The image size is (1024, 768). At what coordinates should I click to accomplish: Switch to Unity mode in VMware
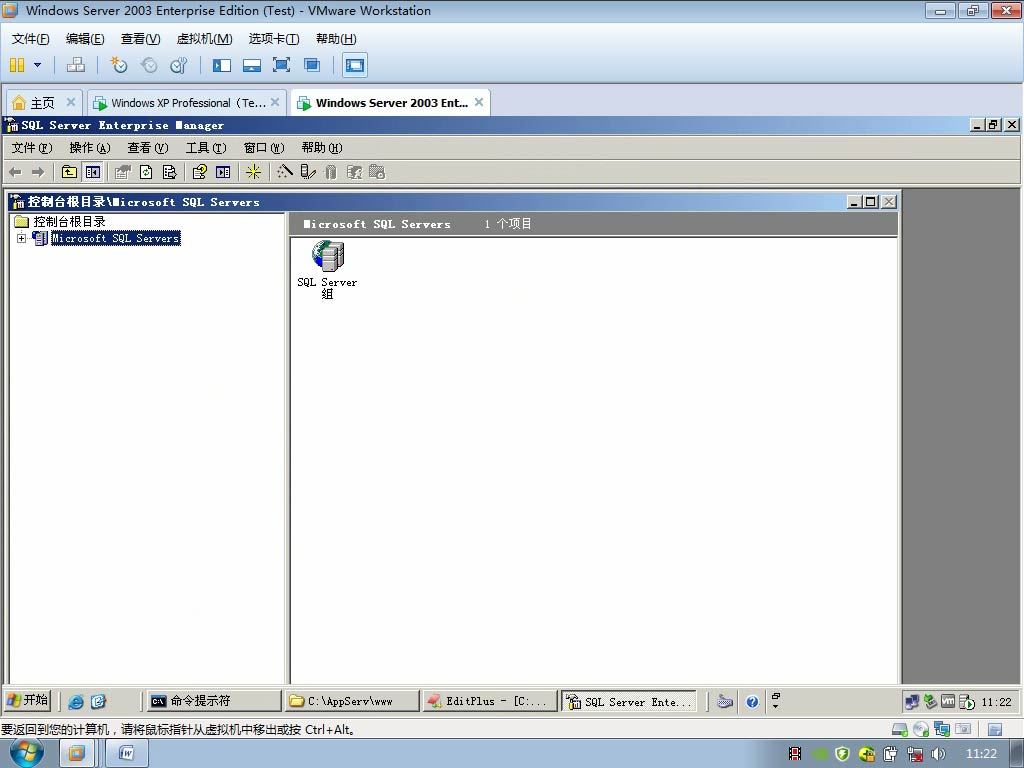312,65
